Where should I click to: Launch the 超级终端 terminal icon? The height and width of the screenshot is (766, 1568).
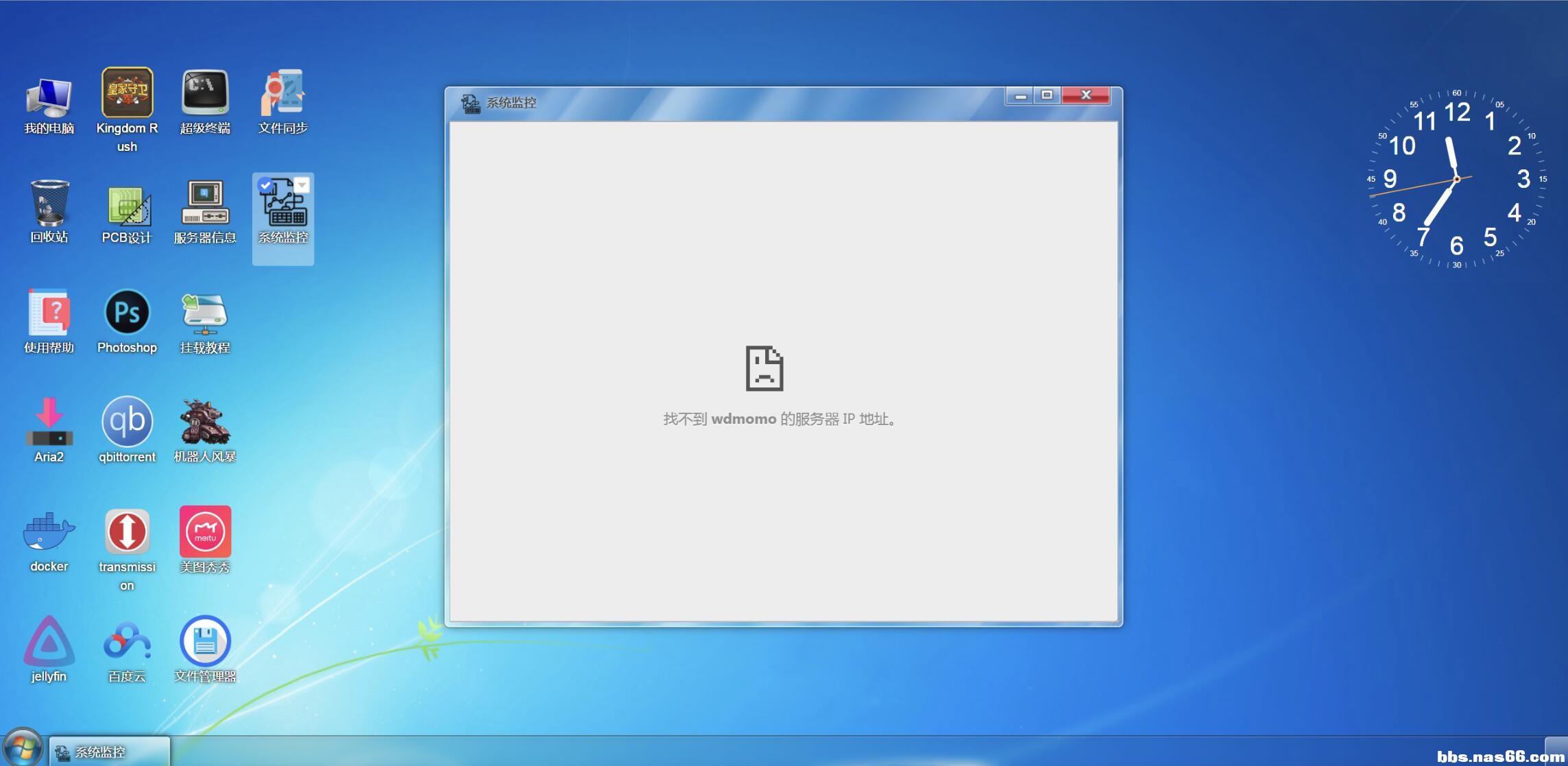[x=204, y=93]
